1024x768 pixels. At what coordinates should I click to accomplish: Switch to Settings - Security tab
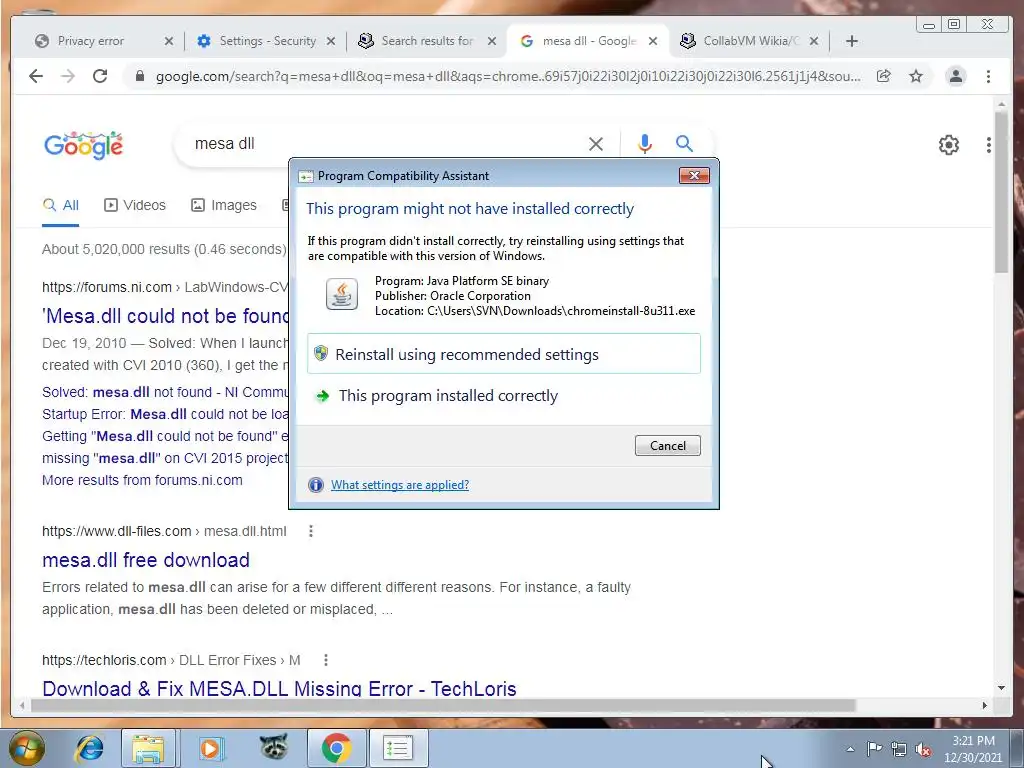[x=267, y=41]
